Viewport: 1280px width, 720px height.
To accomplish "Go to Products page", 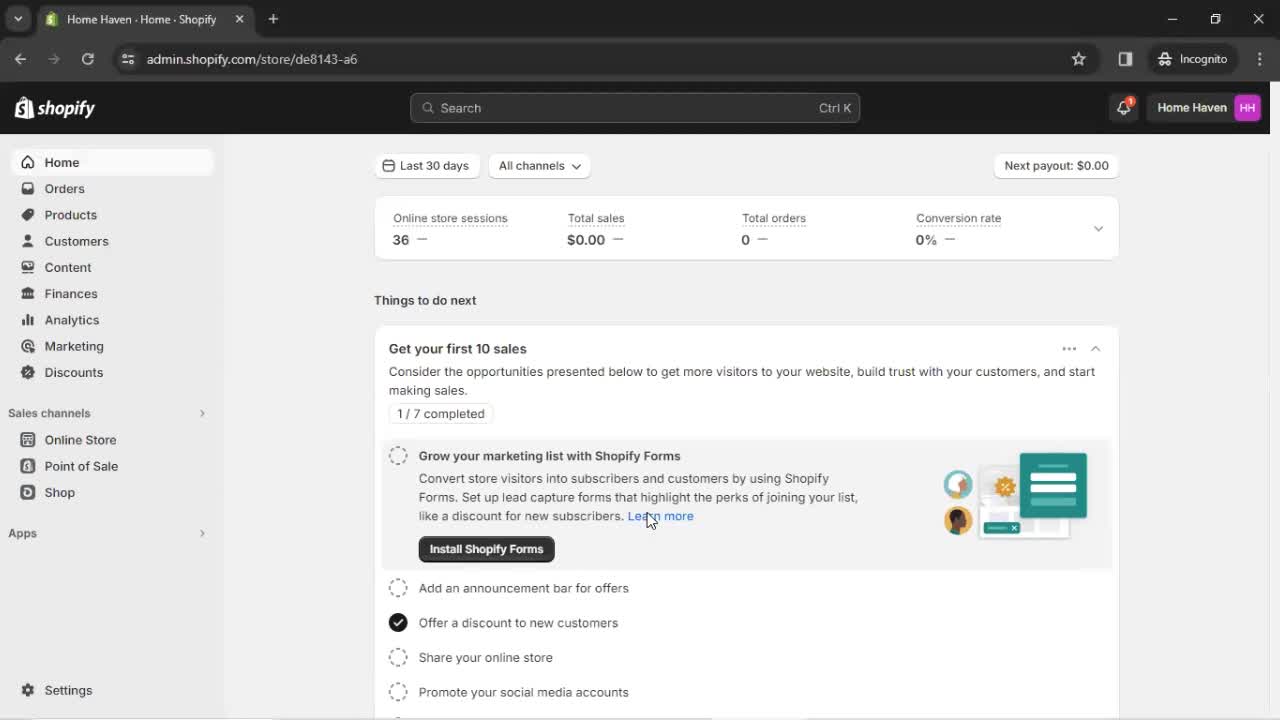I will pos(111,215).
